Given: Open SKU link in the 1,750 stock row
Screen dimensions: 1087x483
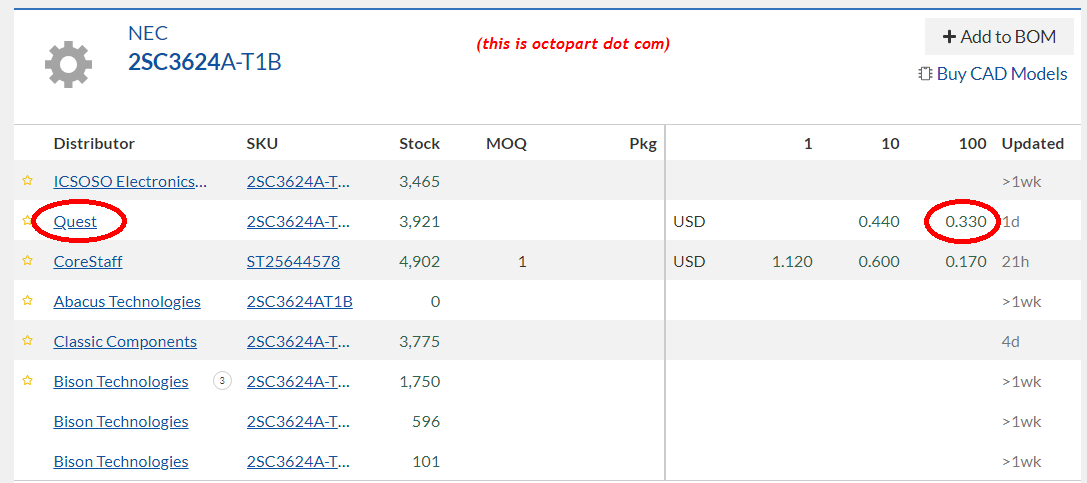Looking at the screenshot, I should pyautogui.click(x=298, y=382).
